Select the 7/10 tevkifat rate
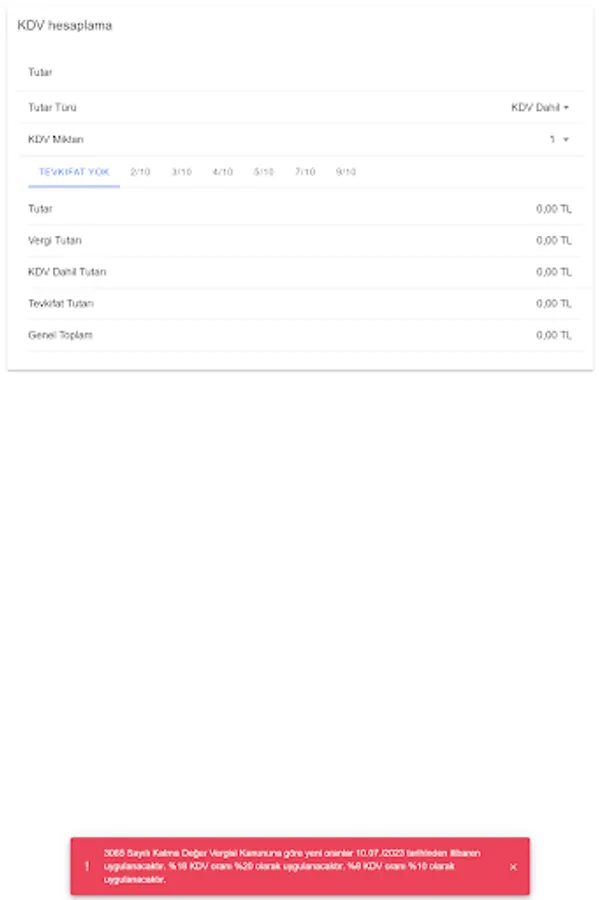Image resolution: width=599 pixels, height=900 pixels. [x=303, y=172]
